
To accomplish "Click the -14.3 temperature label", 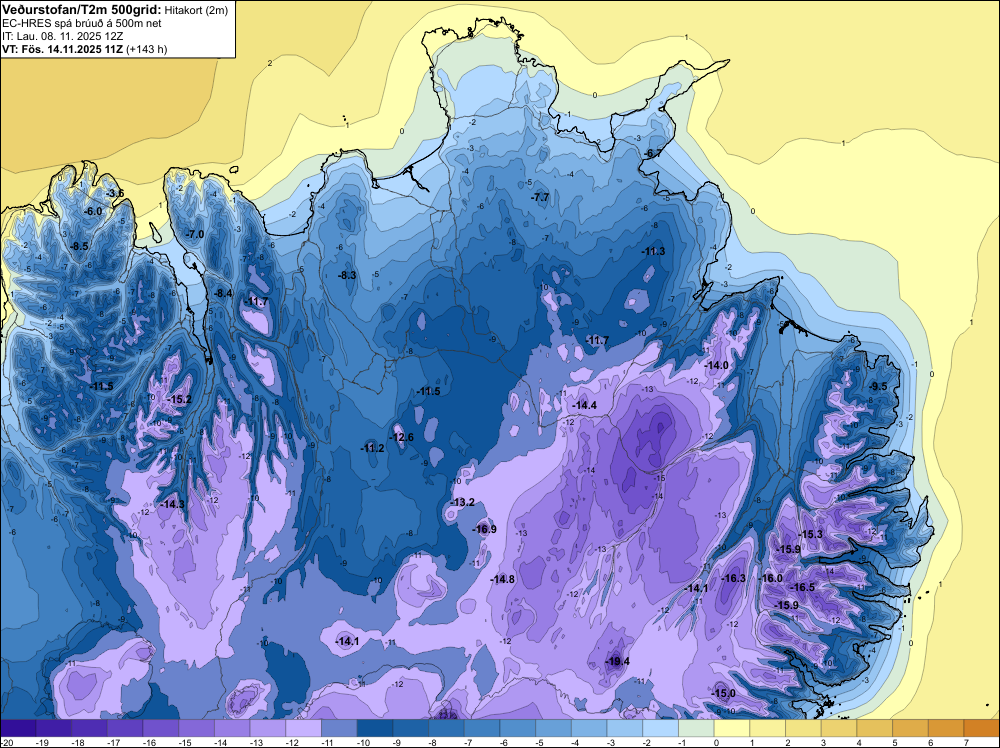I will [x=172, y=504].
